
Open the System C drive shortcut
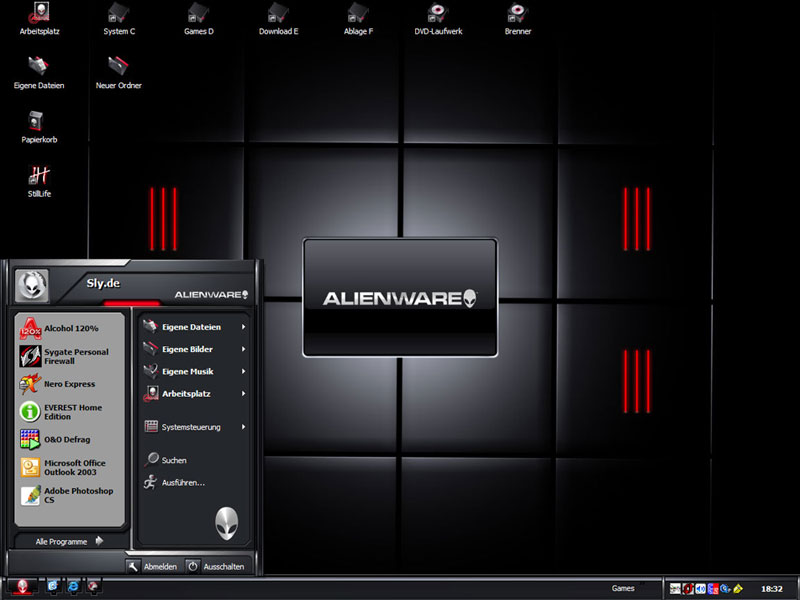(x=119, y=19)
